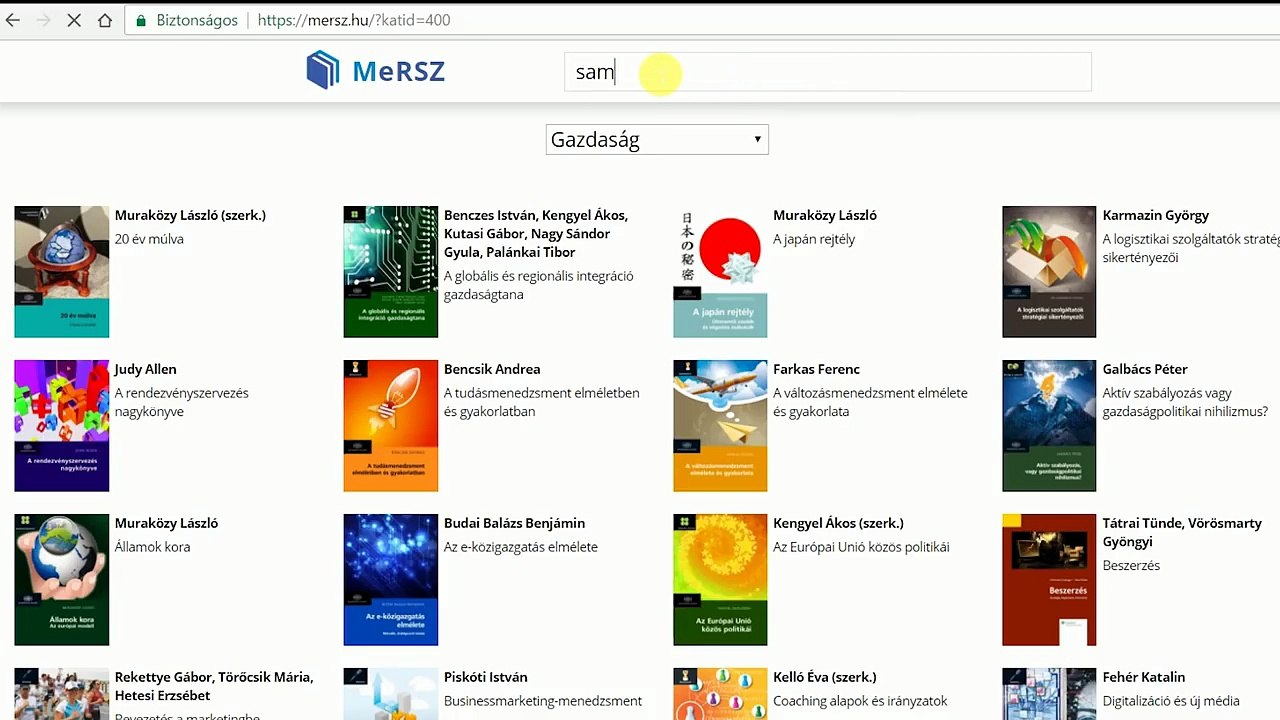The width and height of the screenshot is (1280, 720).
Task: Click author 'Tátrai Tünde, Vörösmarty Gyöngyi'
Action: pos(1182,532)
